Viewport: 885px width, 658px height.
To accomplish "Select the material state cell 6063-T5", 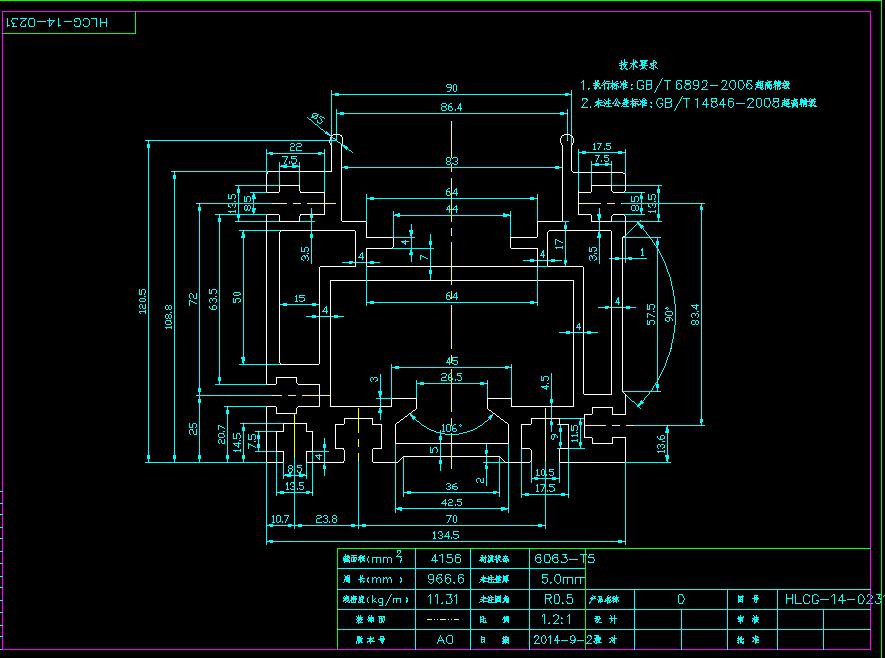I will tap(564, 558).
